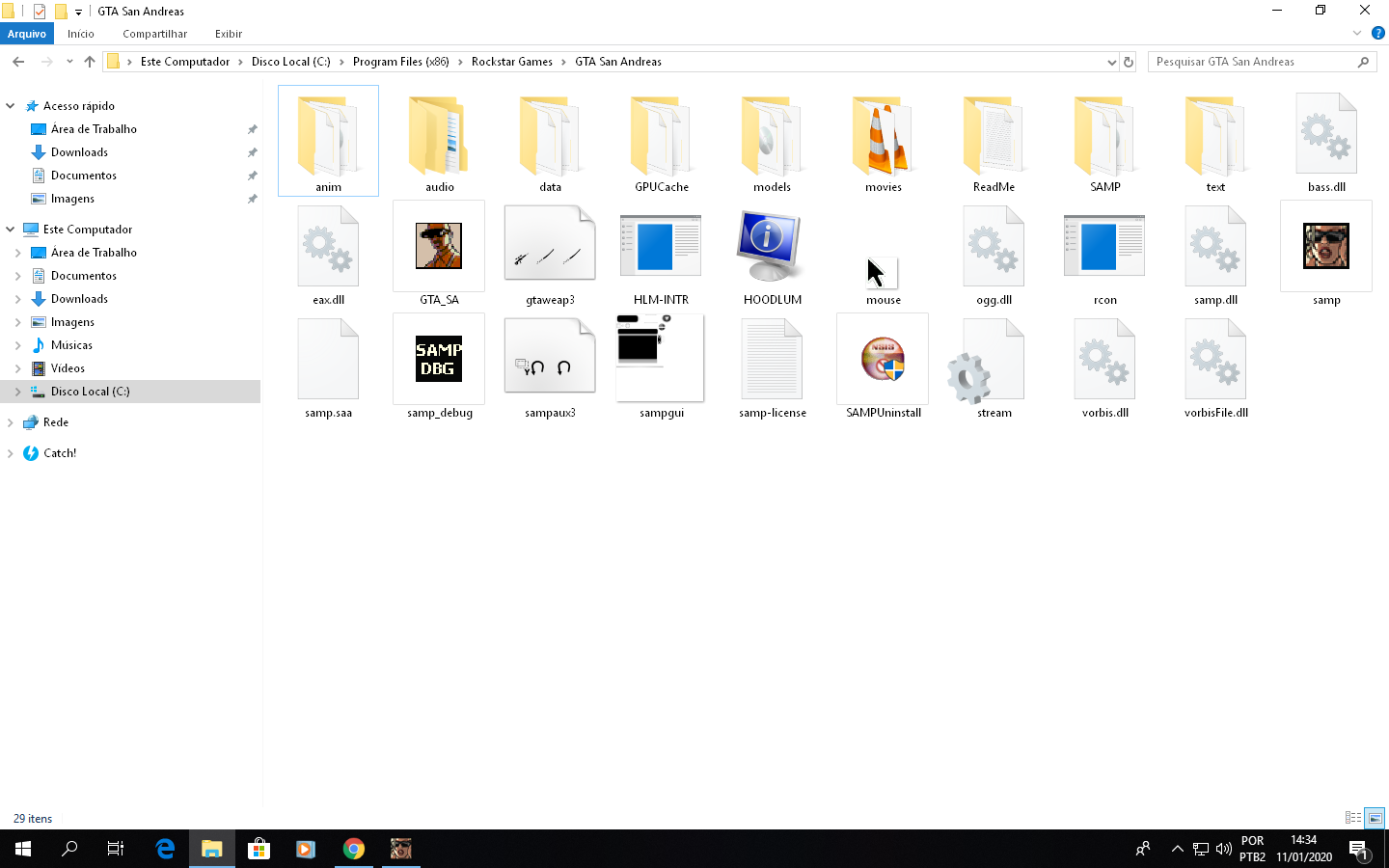Expand the ribbon with the chevron
Screen dimensions: 1389x868
pyautogui.click(x=1357, y=34)
